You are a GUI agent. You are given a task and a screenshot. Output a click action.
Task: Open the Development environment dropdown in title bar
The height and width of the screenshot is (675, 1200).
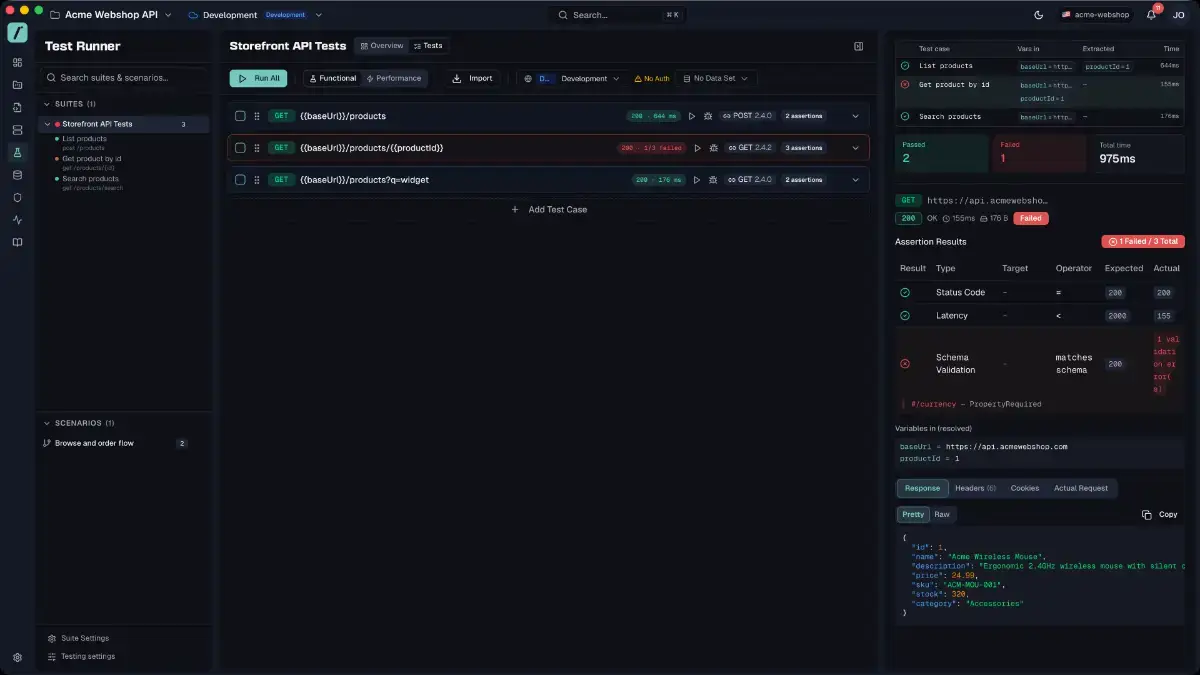255,15
